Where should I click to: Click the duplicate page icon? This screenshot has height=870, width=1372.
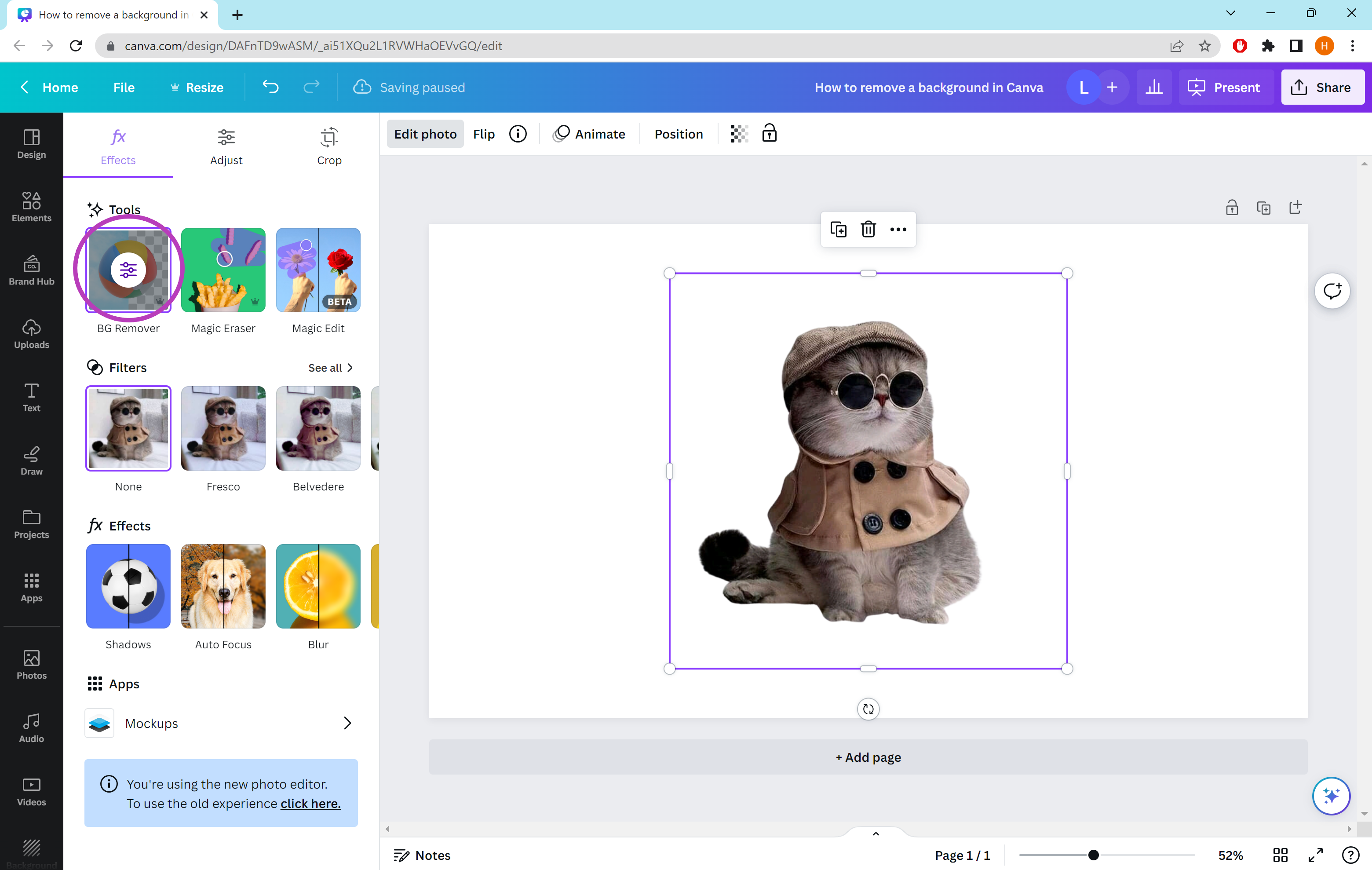(1263, 208)
